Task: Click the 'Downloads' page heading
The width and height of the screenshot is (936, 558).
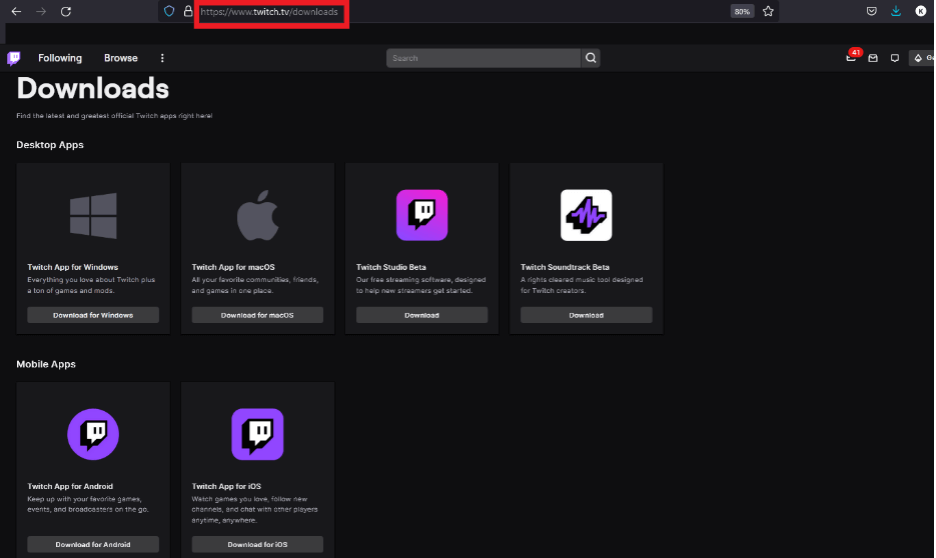Action: coord(93,88)
